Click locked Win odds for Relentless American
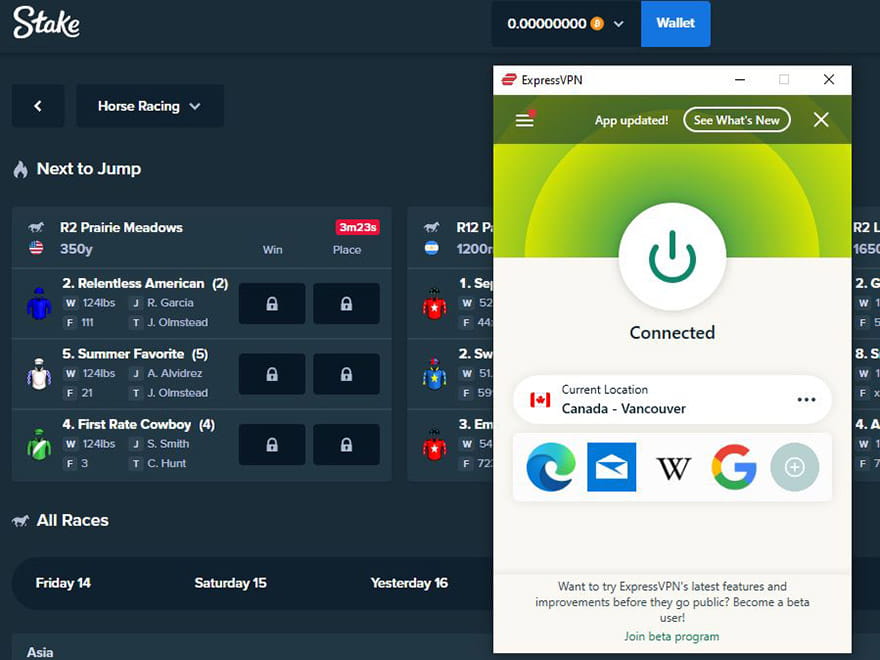This screenshot has height=660, width=880. tap(272, 304)
